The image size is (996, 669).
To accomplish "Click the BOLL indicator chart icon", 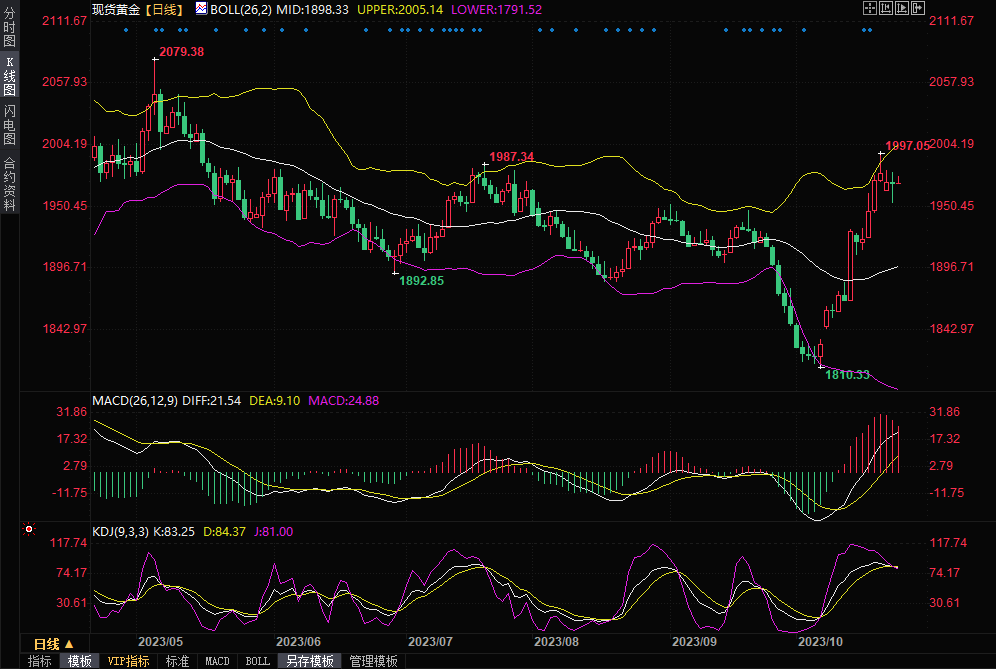I will 201,9.
